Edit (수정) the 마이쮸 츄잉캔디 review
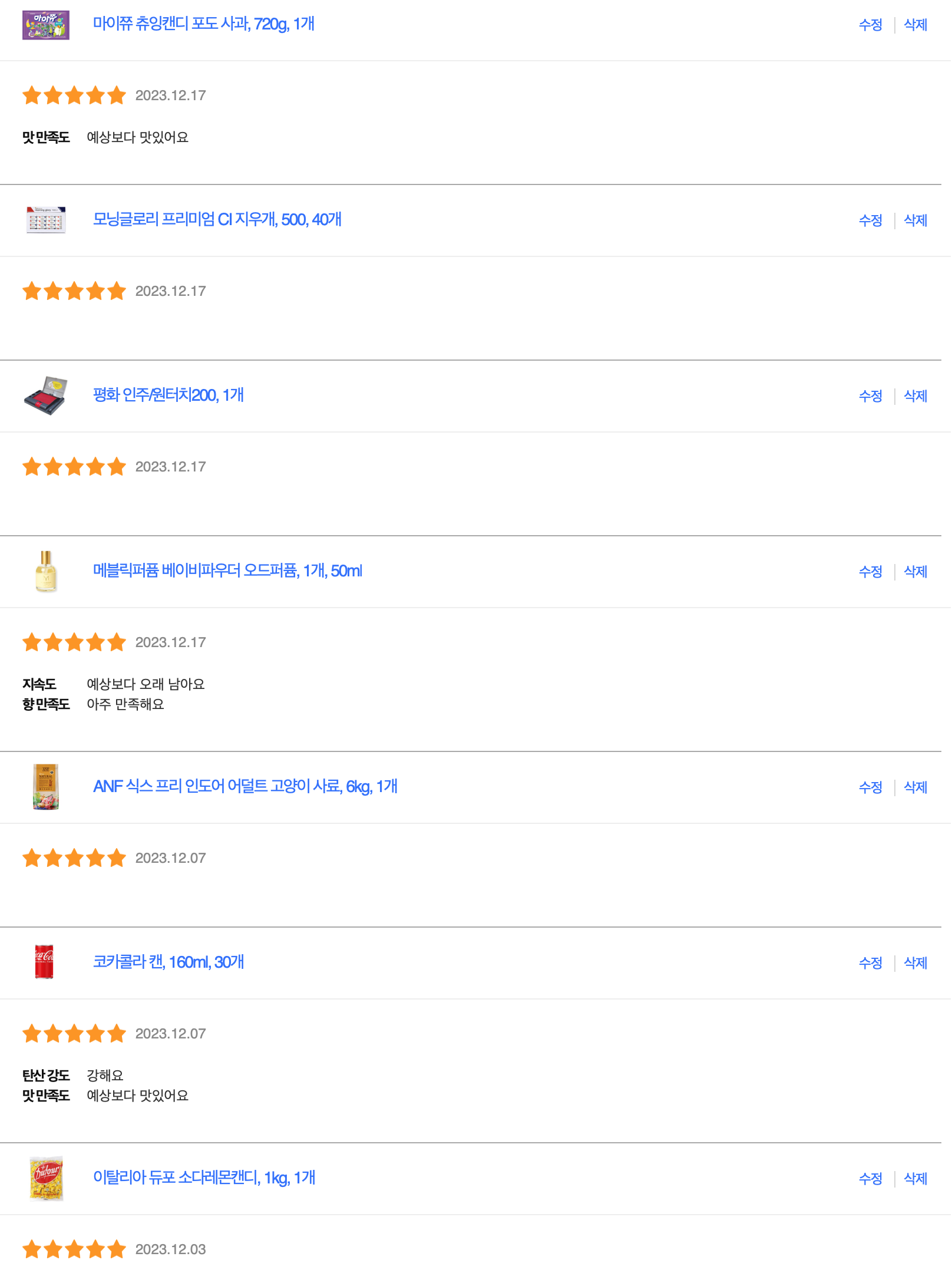The image size is (952, 1273). pos(870,25)
